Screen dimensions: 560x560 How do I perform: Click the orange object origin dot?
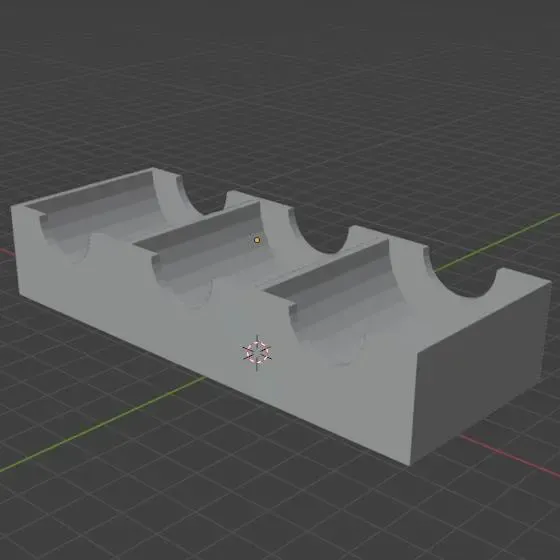257,240
